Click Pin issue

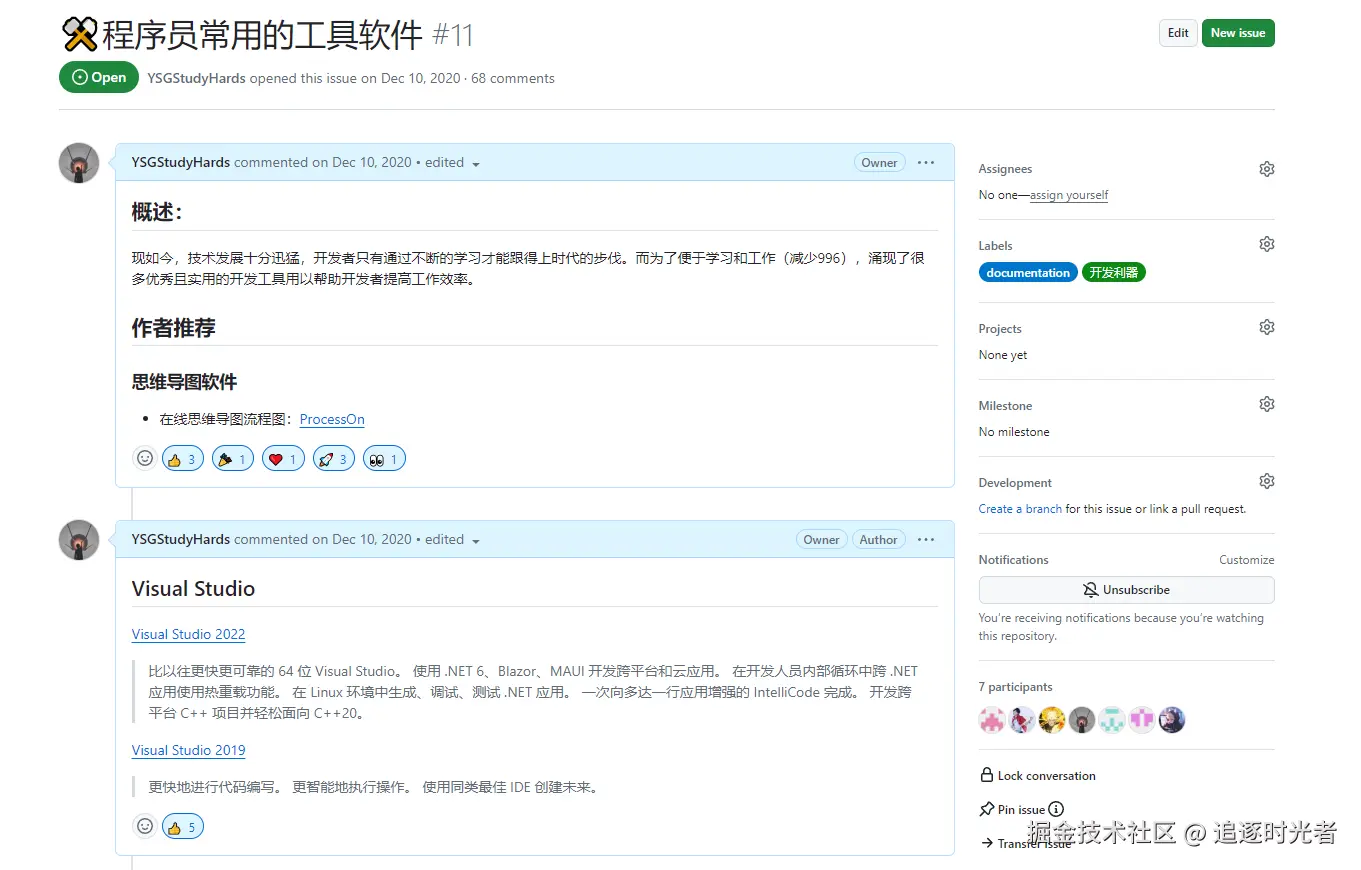(1013, 810)
